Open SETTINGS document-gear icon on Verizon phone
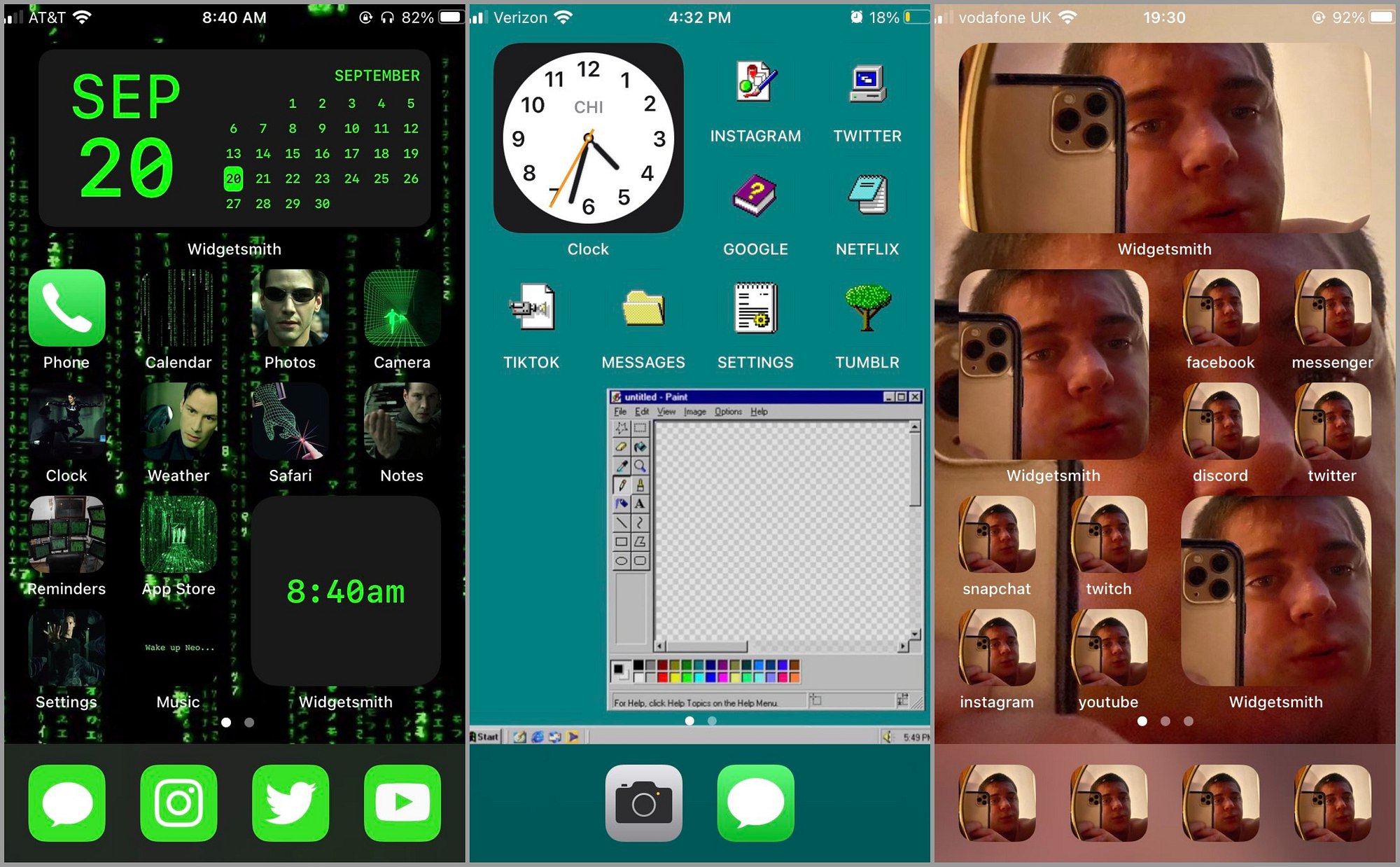 tap(755, 307)
